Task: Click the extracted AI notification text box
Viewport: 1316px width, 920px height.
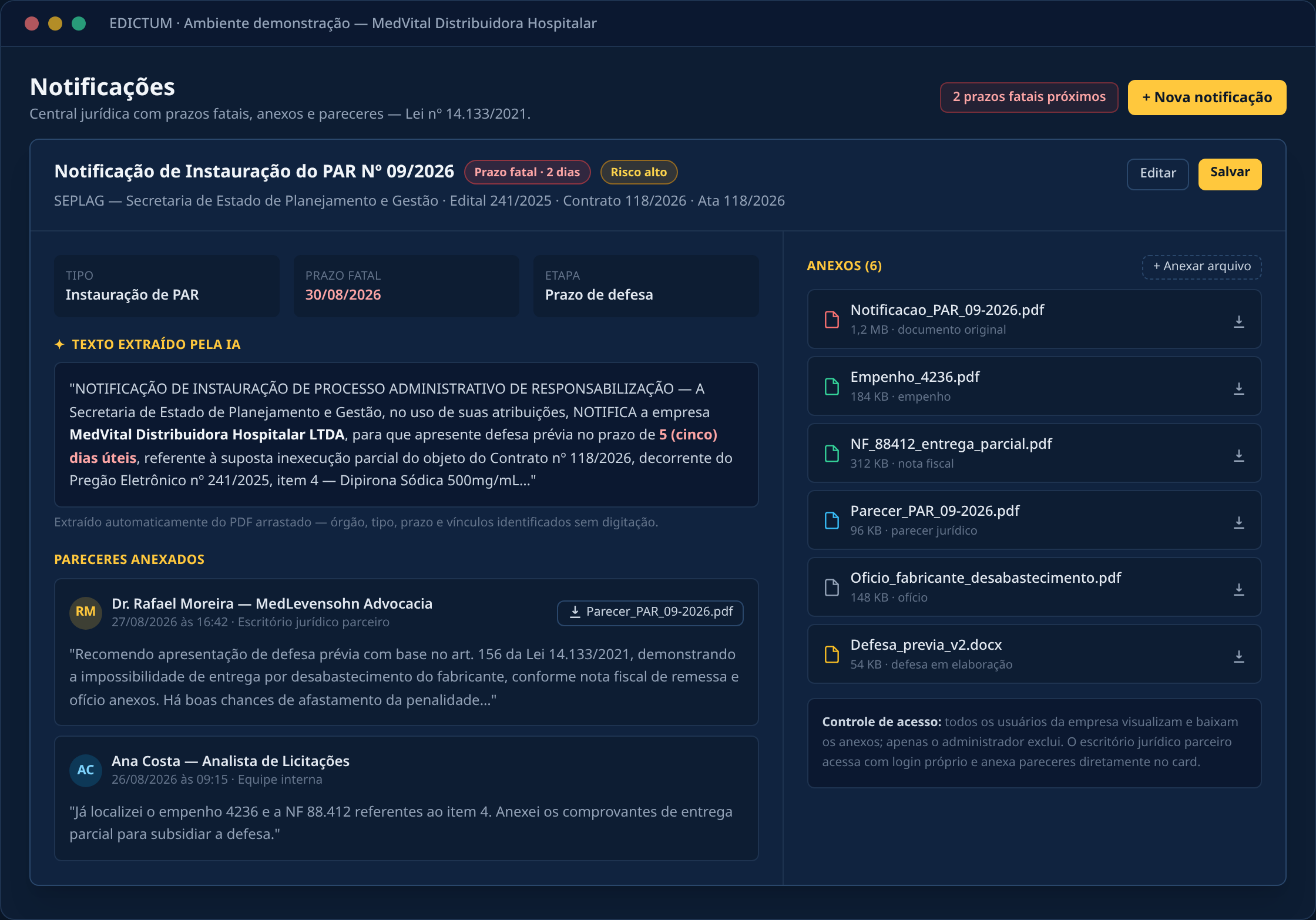Action: point(406,435)
